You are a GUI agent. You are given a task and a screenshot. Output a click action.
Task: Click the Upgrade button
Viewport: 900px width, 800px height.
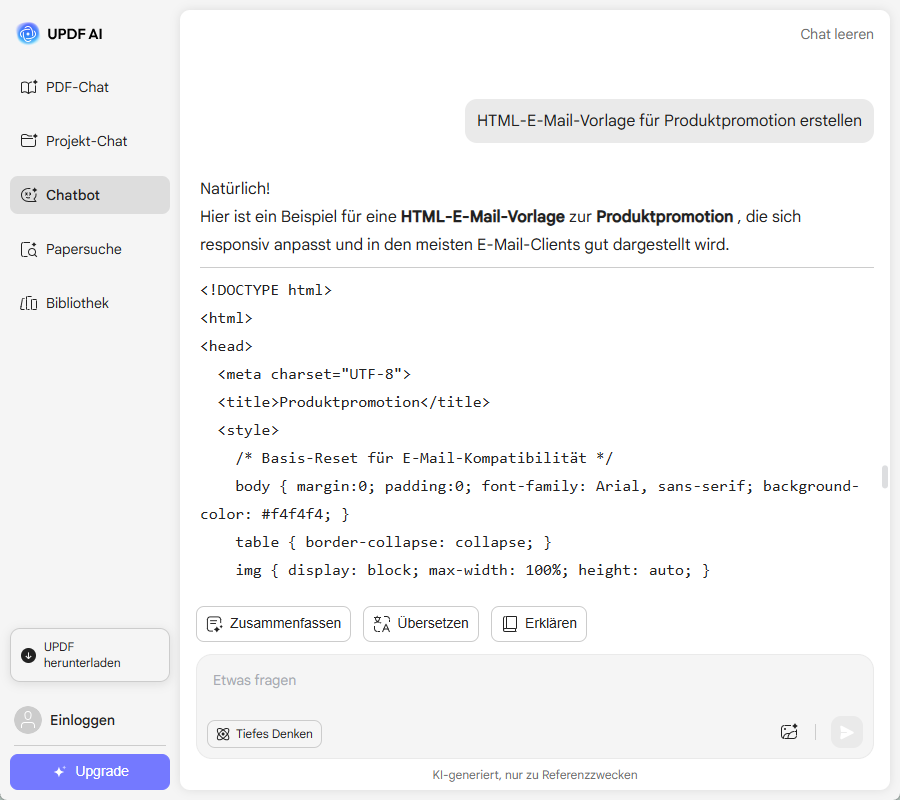tap(90, 772)
